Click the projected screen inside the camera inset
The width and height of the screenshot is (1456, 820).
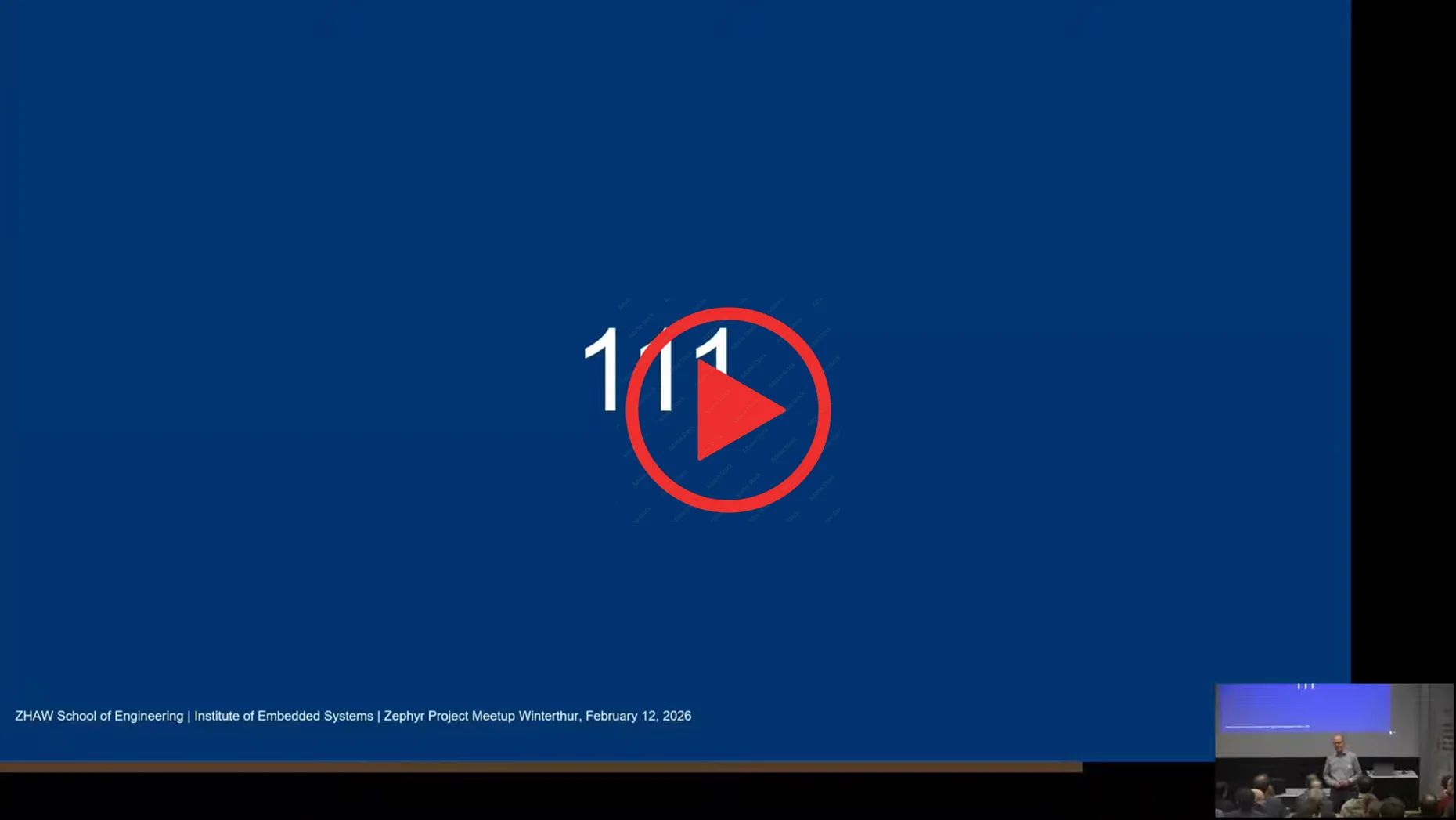(1303, 709)
